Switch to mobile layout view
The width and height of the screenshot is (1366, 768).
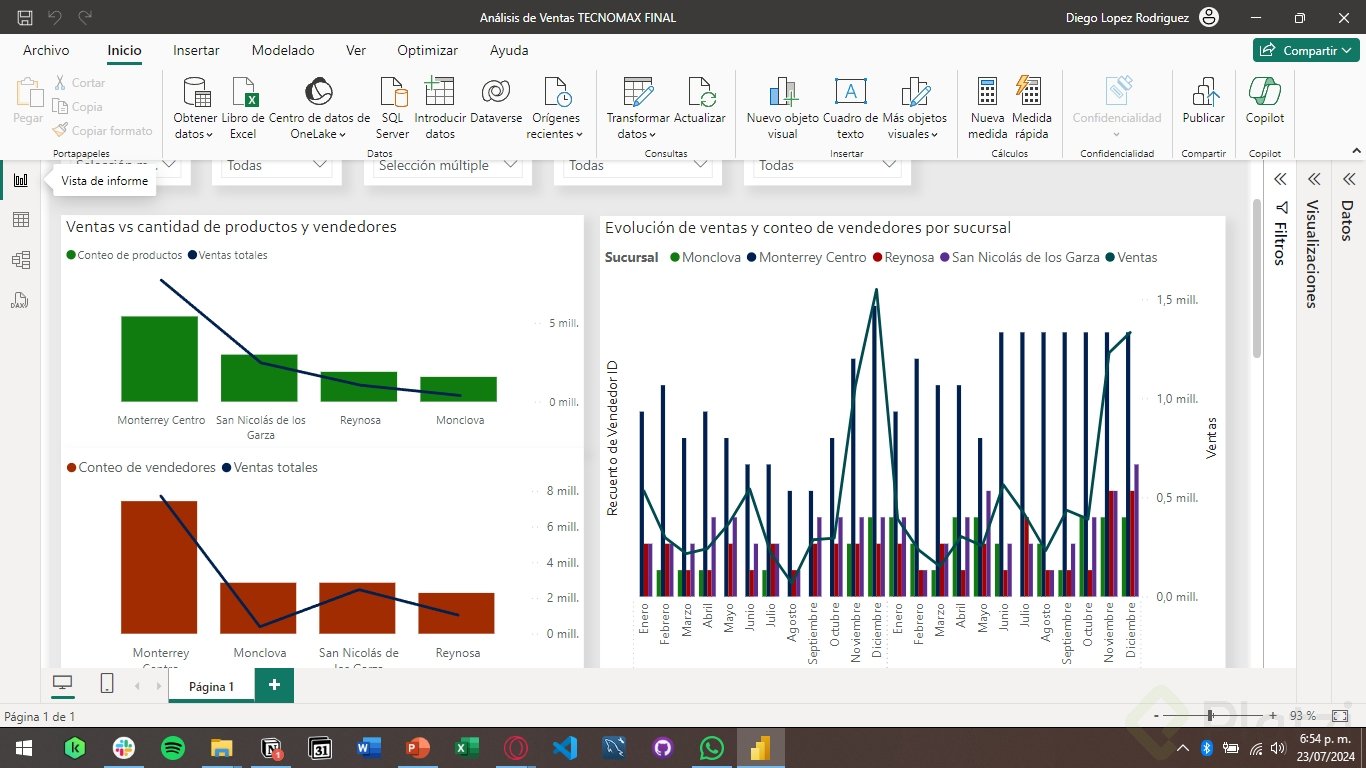(107, 683)
